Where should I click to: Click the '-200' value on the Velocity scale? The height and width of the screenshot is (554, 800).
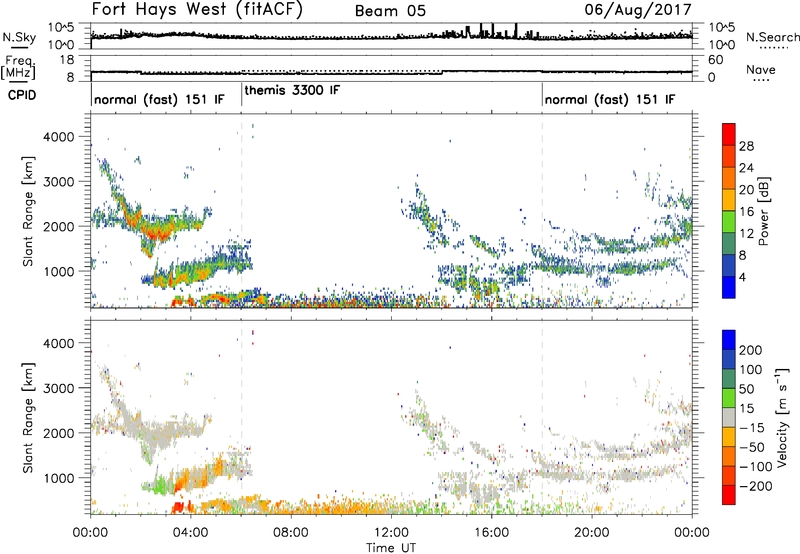[x=755, y=486]
